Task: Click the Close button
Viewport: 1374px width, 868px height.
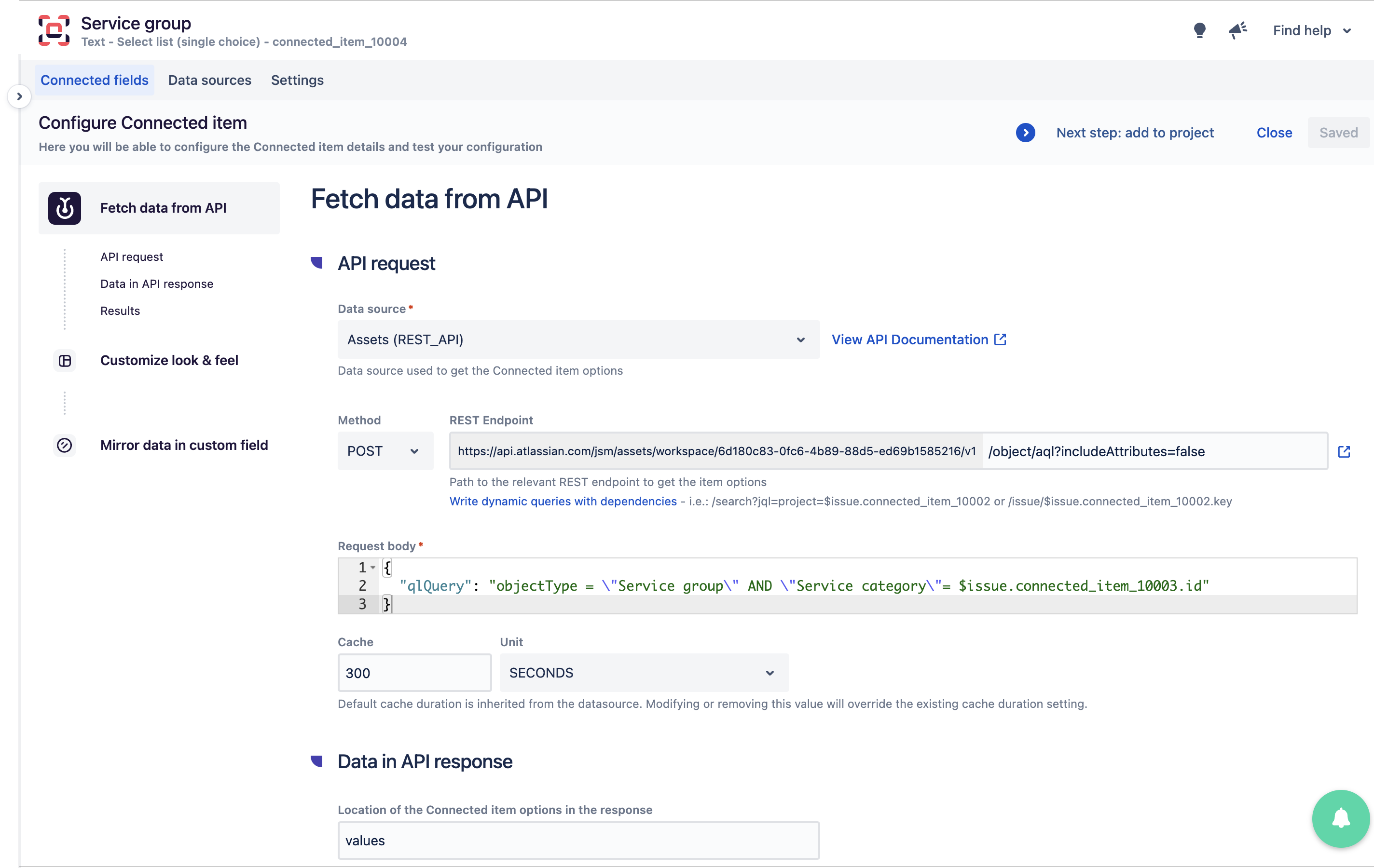Action: (x=1274, y=133)
